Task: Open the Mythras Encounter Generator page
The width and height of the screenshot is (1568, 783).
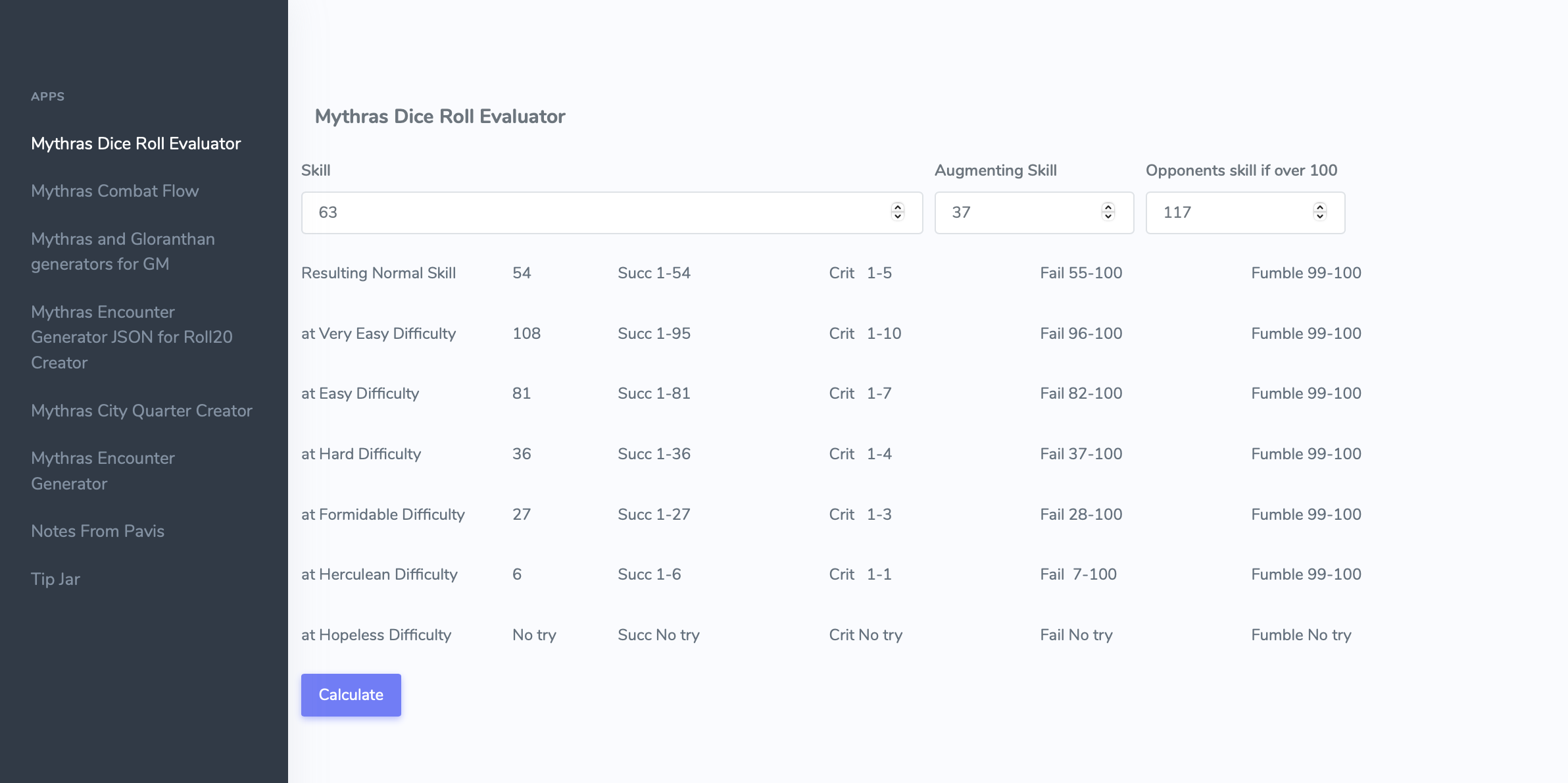Action: click(103, 470)
